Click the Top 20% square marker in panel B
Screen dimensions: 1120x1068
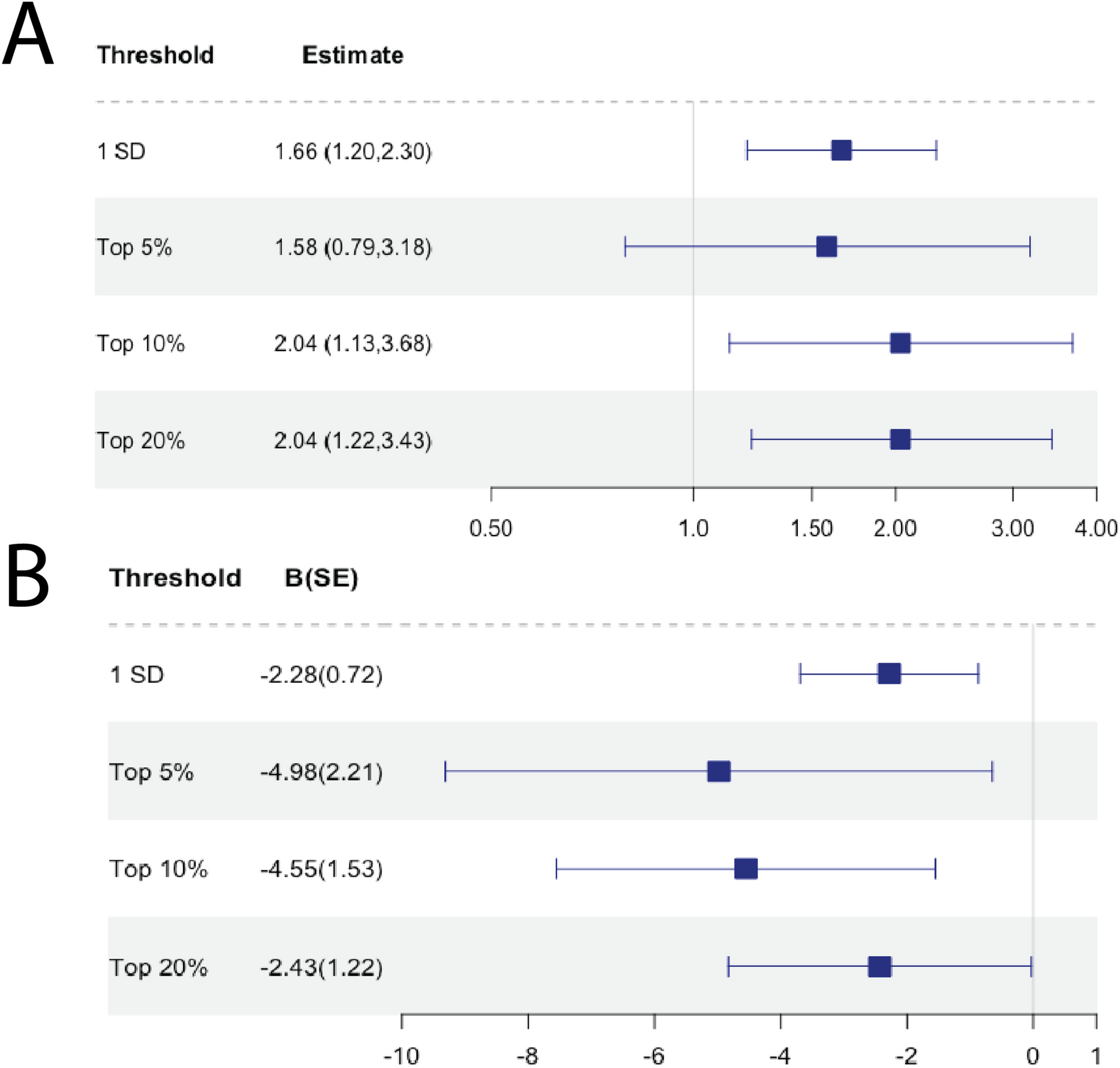pos(879,967)
